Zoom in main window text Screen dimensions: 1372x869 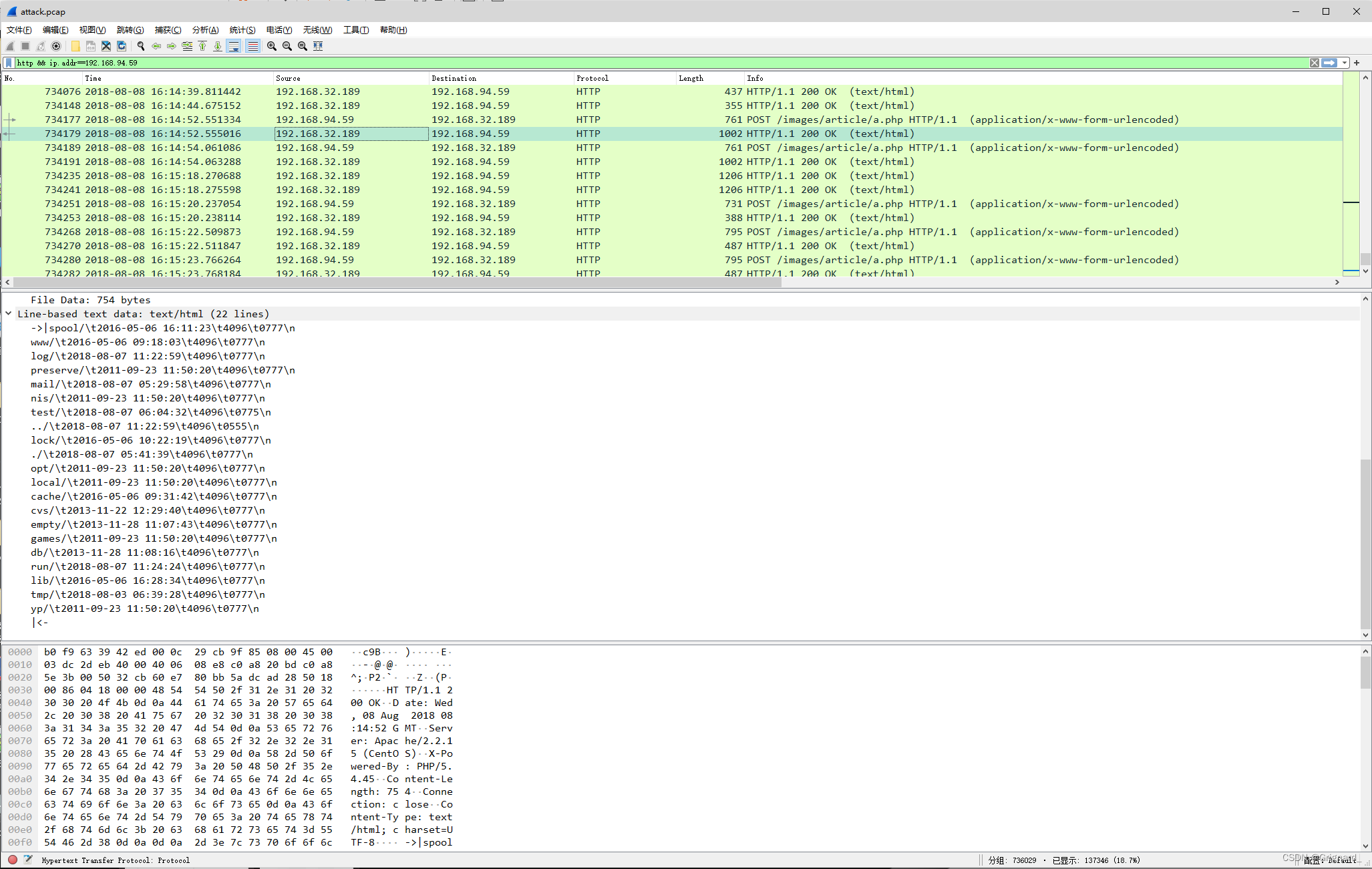272,46
